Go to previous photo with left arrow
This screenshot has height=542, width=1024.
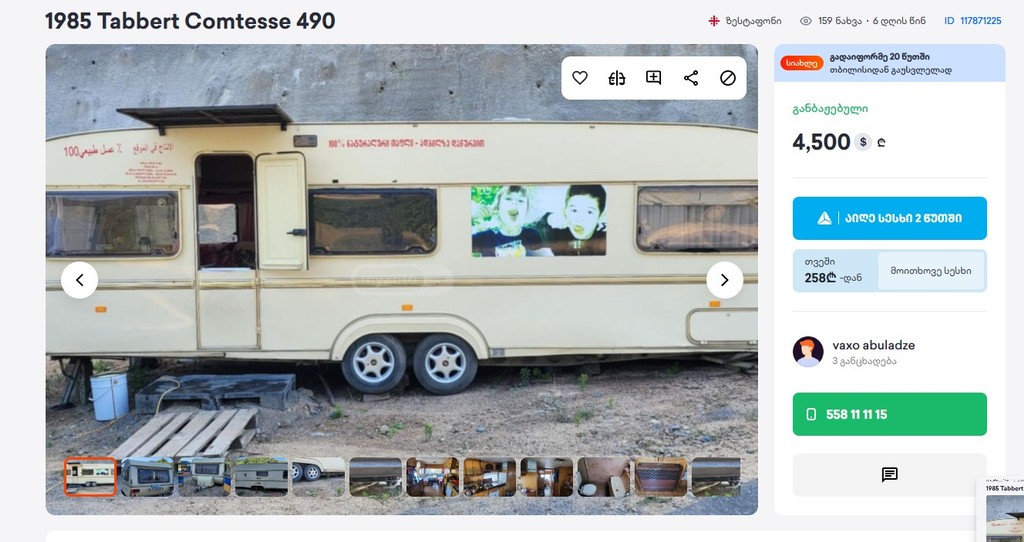point(80,280)
